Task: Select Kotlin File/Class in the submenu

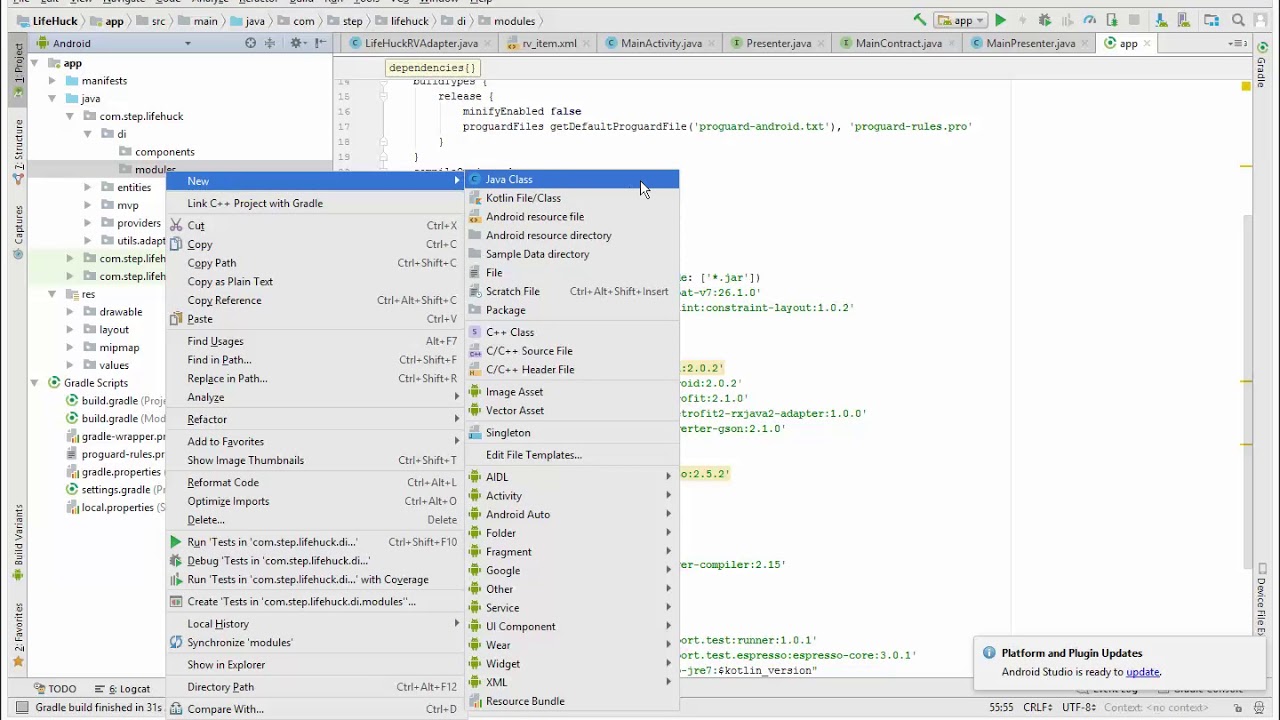Action: coord(572,198)
